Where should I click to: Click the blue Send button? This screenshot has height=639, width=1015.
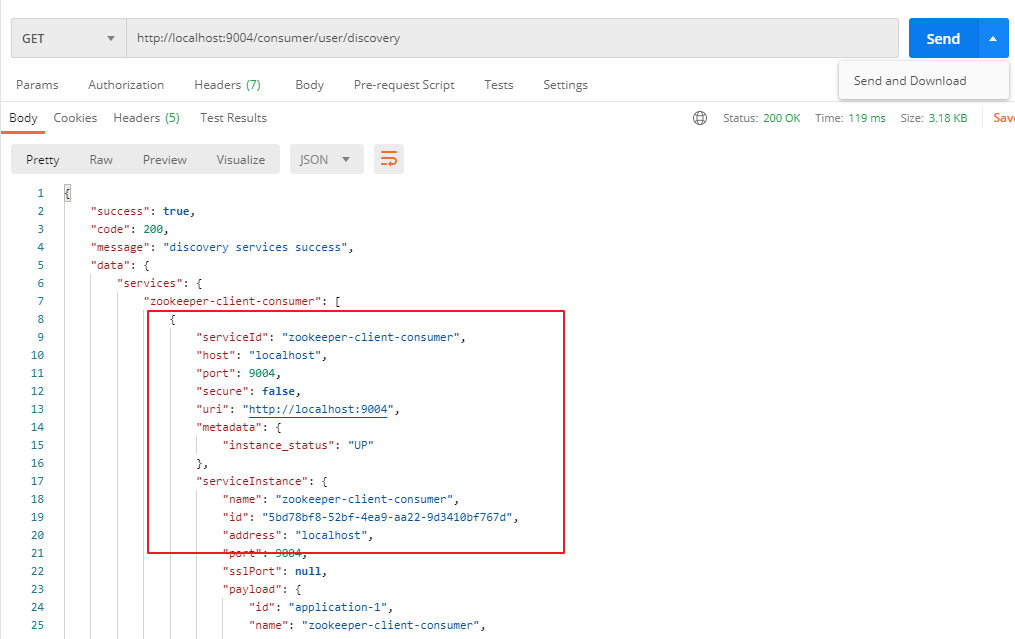point(943,38)
